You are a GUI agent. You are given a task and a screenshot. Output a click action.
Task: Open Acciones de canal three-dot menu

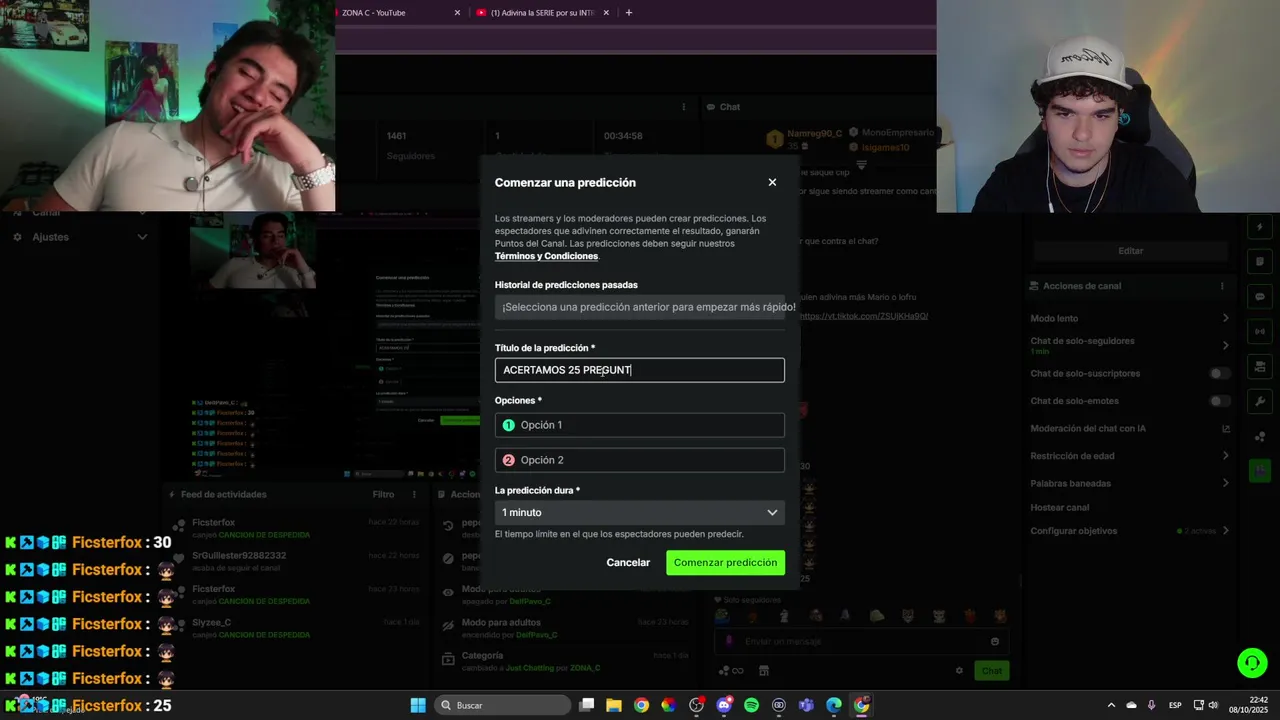[x=1222, y=286]
